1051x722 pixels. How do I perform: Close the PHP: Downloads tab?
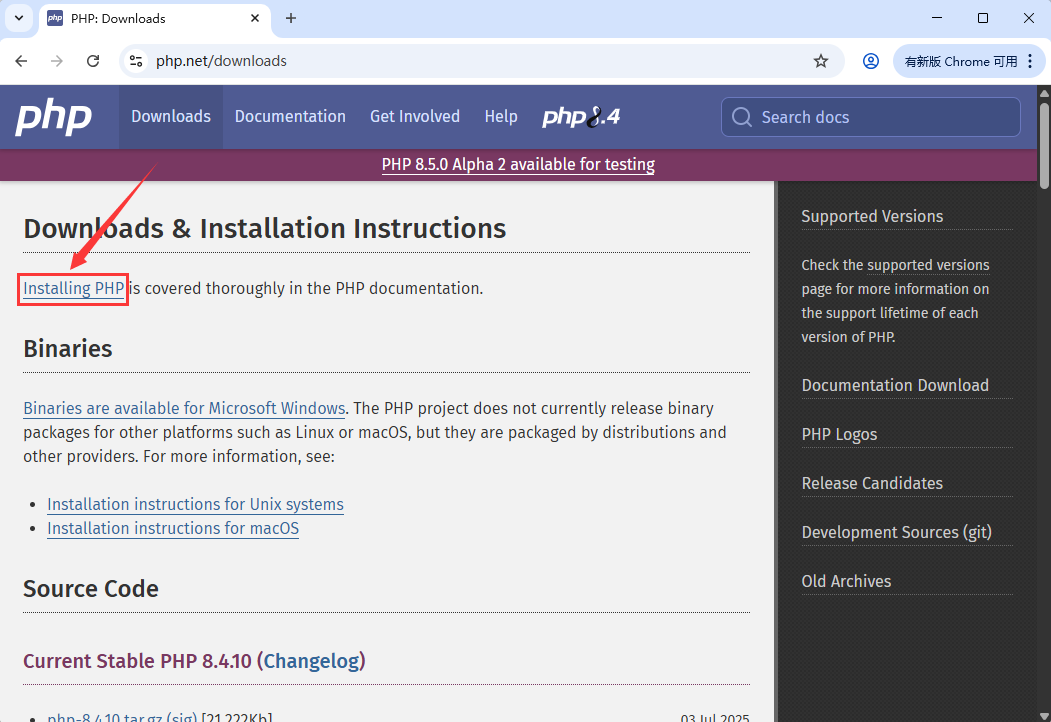255,18
